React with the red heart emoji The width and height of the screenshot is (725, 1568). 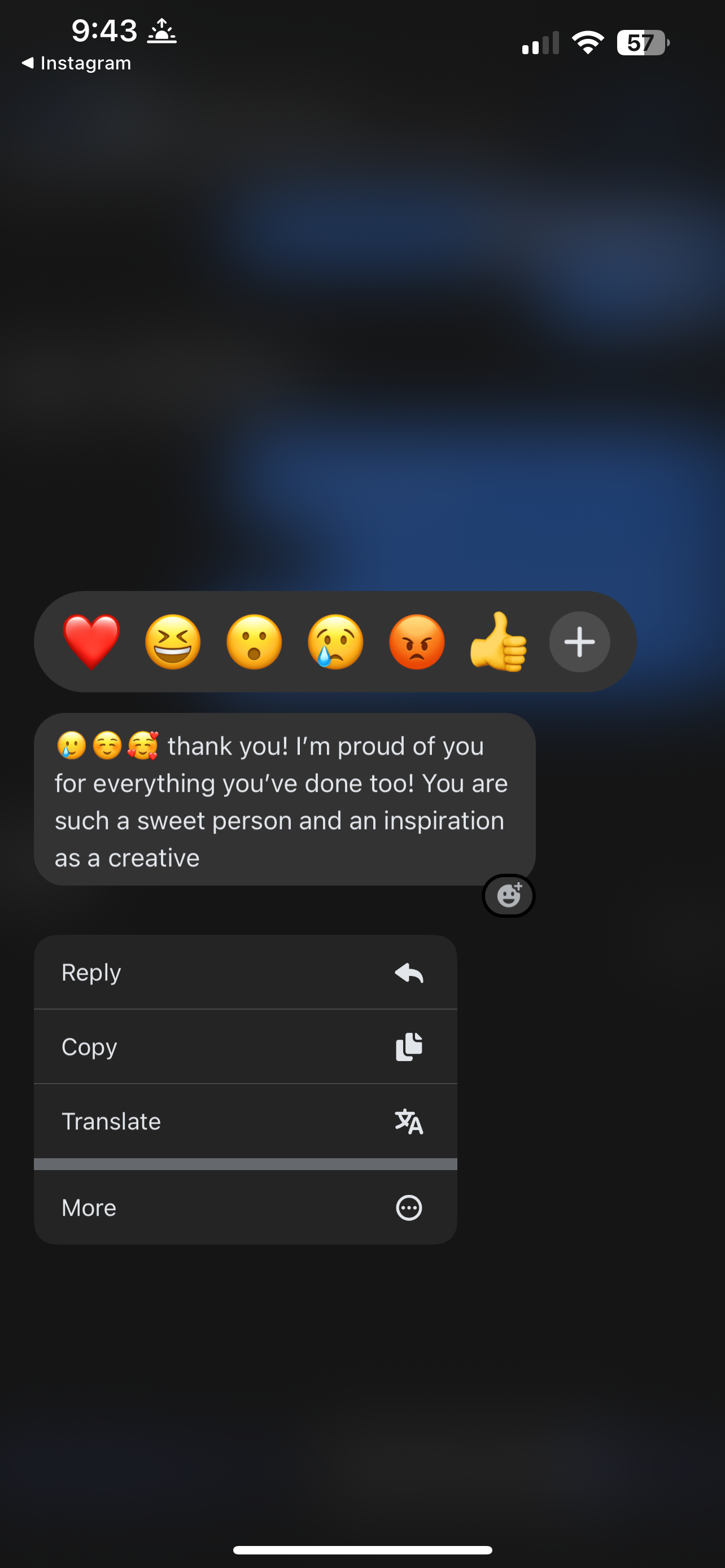(x=91, y=642)
